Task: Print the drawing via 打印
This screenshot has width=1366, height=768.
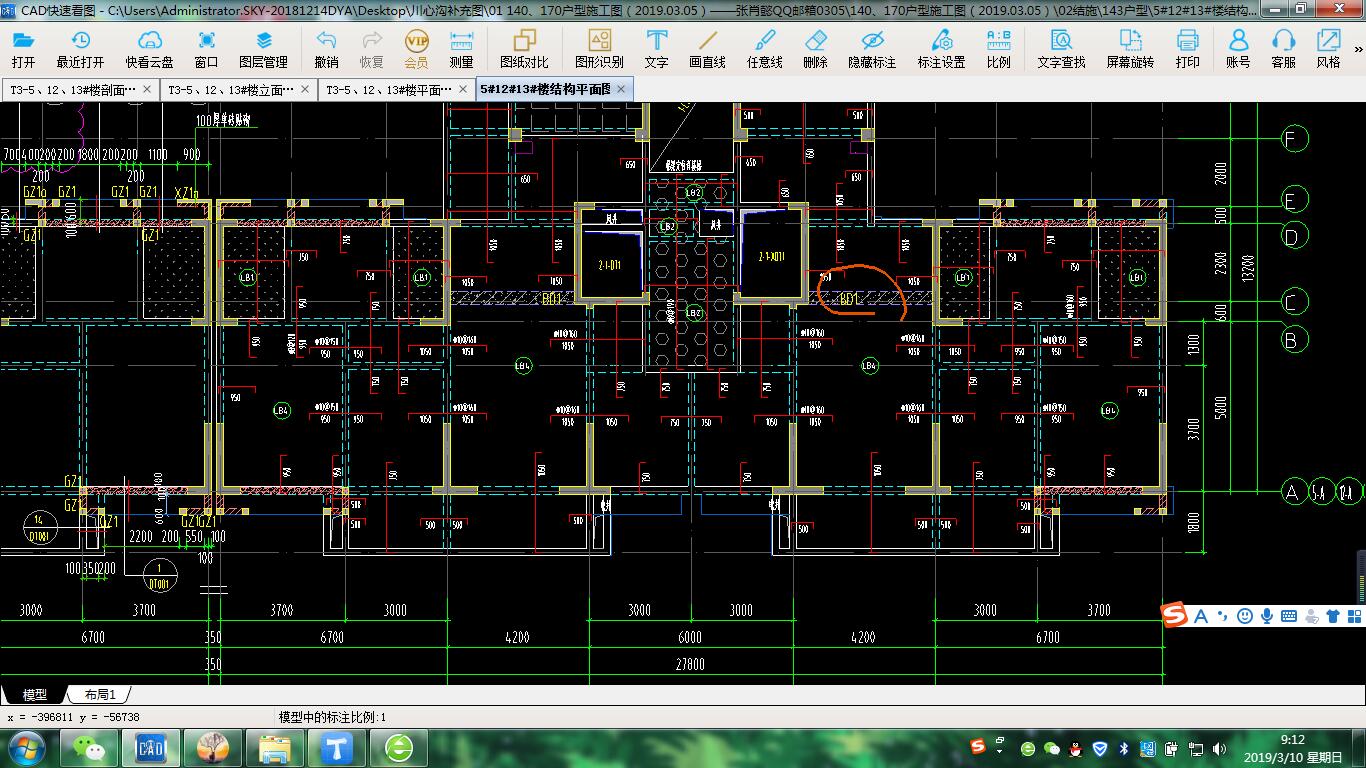Action: pyautogui.click(x=1188, y=48)
